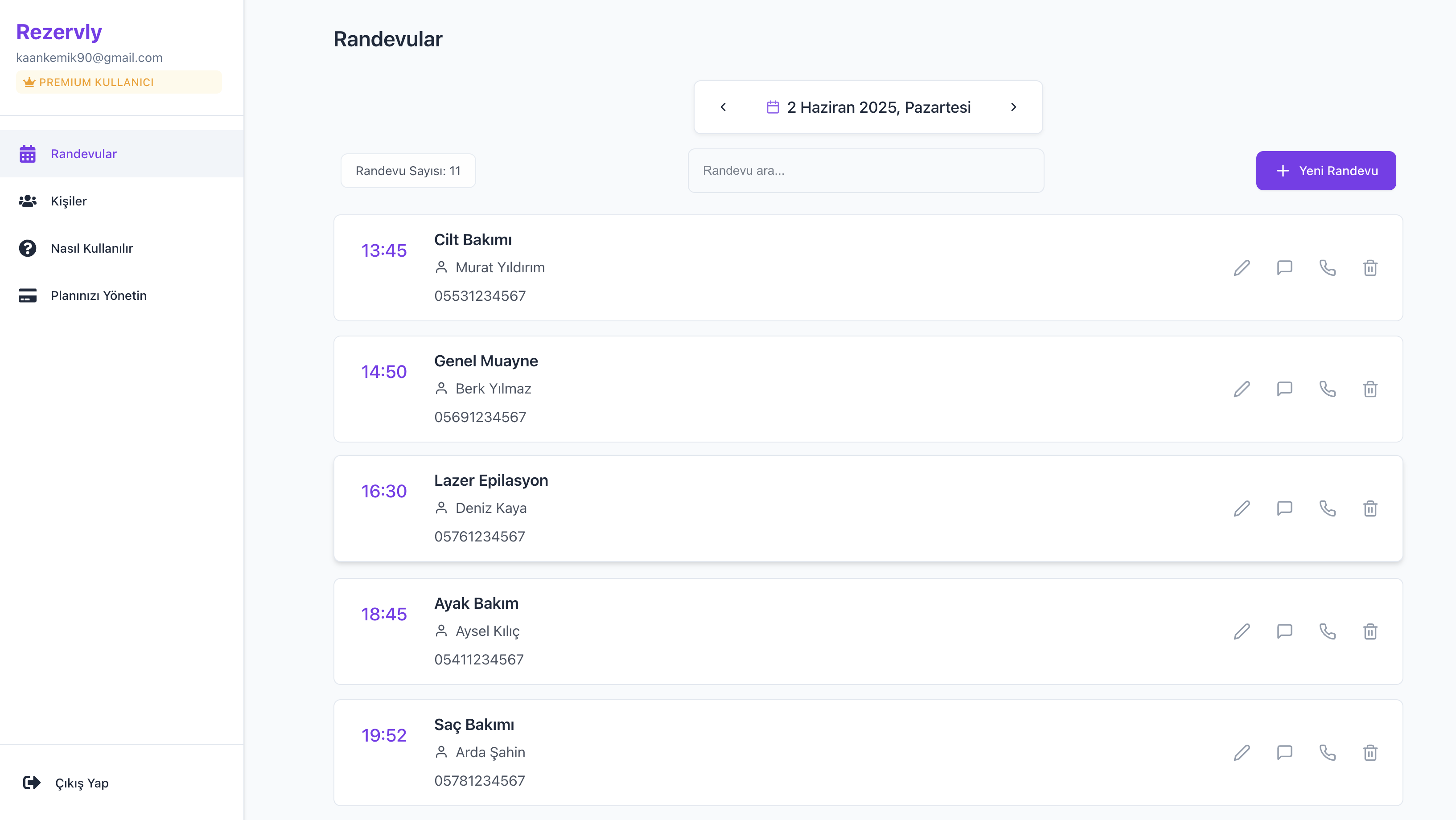Go to next day with right chevron

pos(1013,107)
